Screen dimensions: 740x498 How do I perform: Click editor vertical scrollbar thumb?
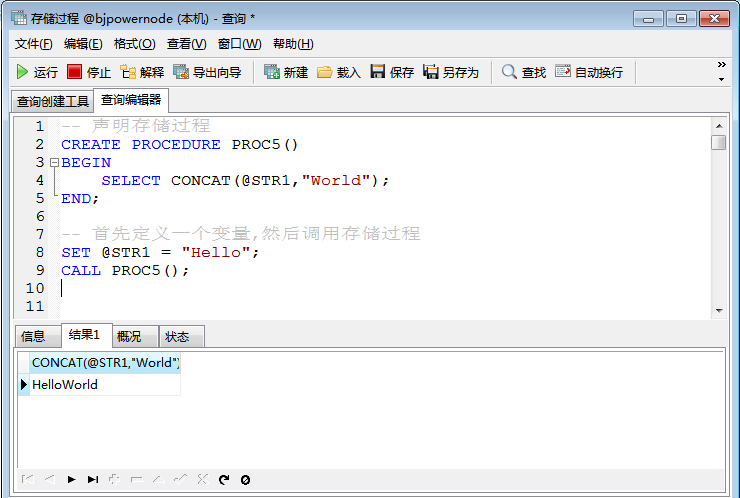(718, 142)
